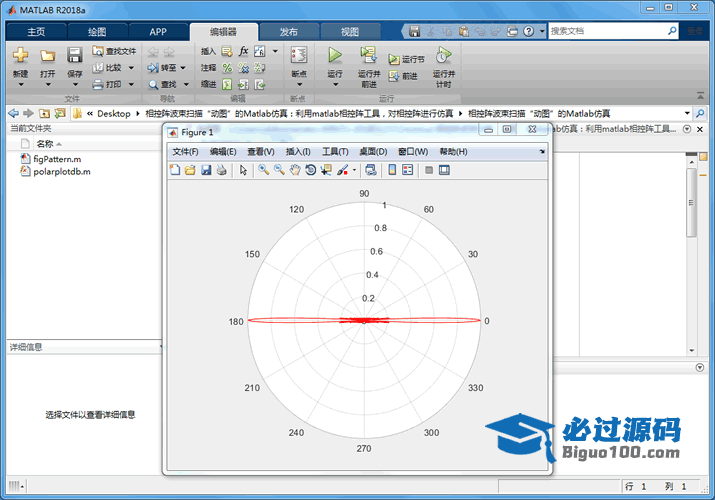
Task: Click Desktop in the address path
Action: 114,113
